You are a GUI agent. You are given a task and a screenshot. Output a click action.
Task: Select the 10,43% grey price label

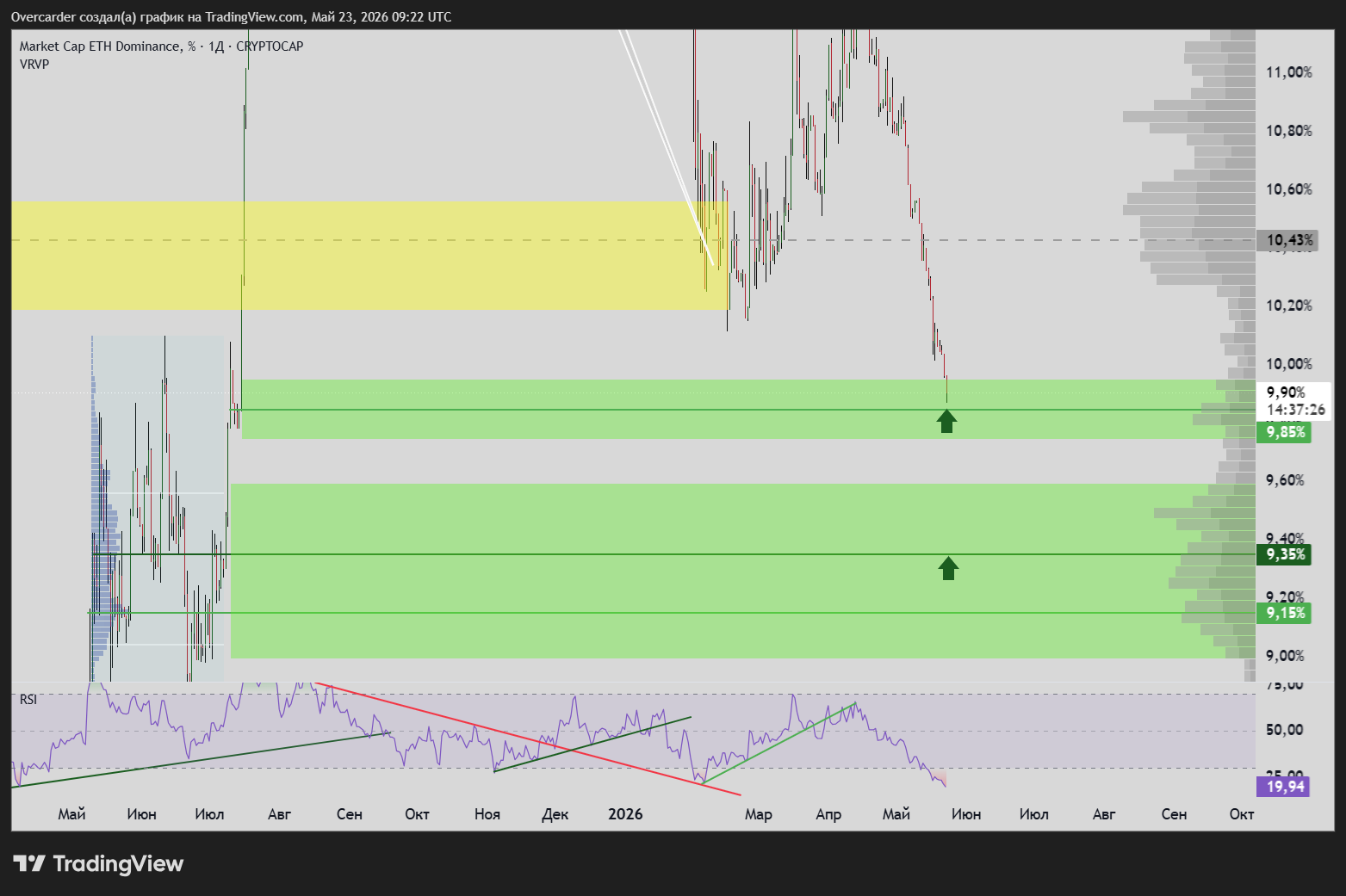[x=1289, y=240]
